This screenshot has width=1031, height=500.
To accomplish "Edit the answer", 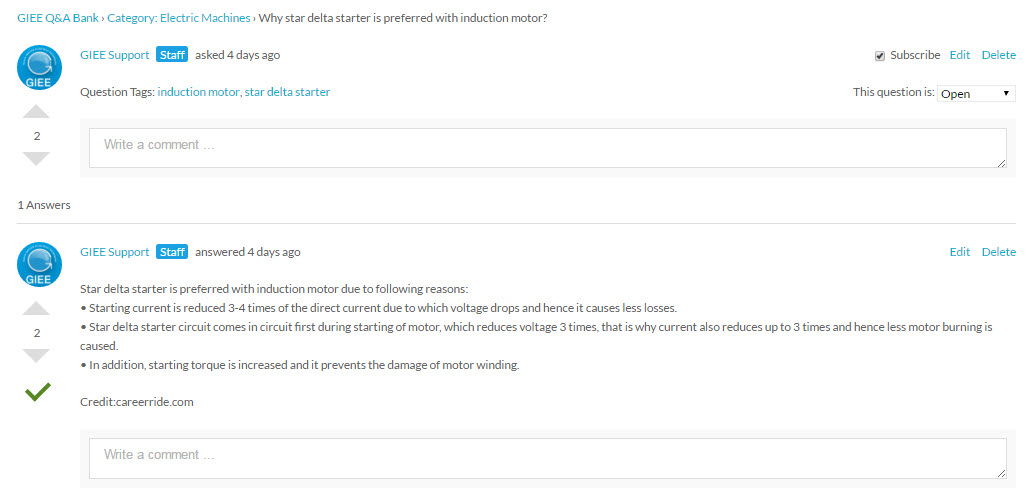I will tap(959, 251).
